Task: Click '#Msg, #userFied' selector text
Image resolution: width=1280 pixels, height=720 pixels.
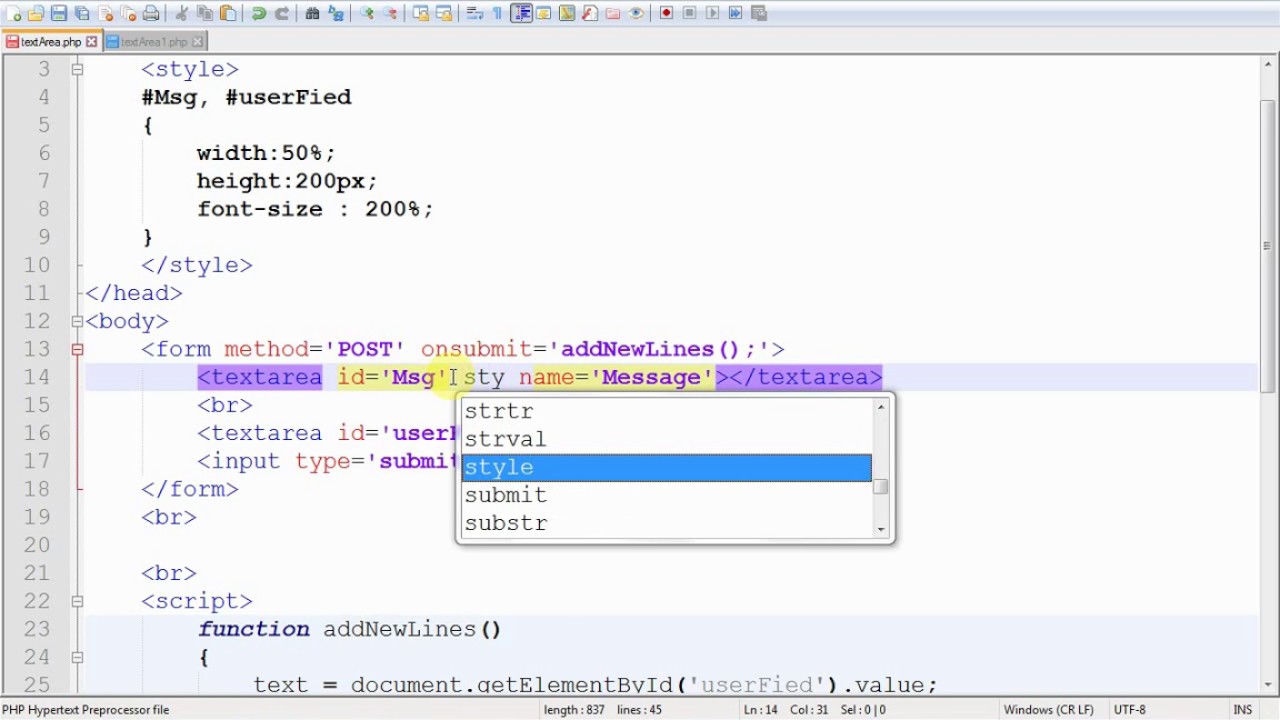Action: [246, 97]
